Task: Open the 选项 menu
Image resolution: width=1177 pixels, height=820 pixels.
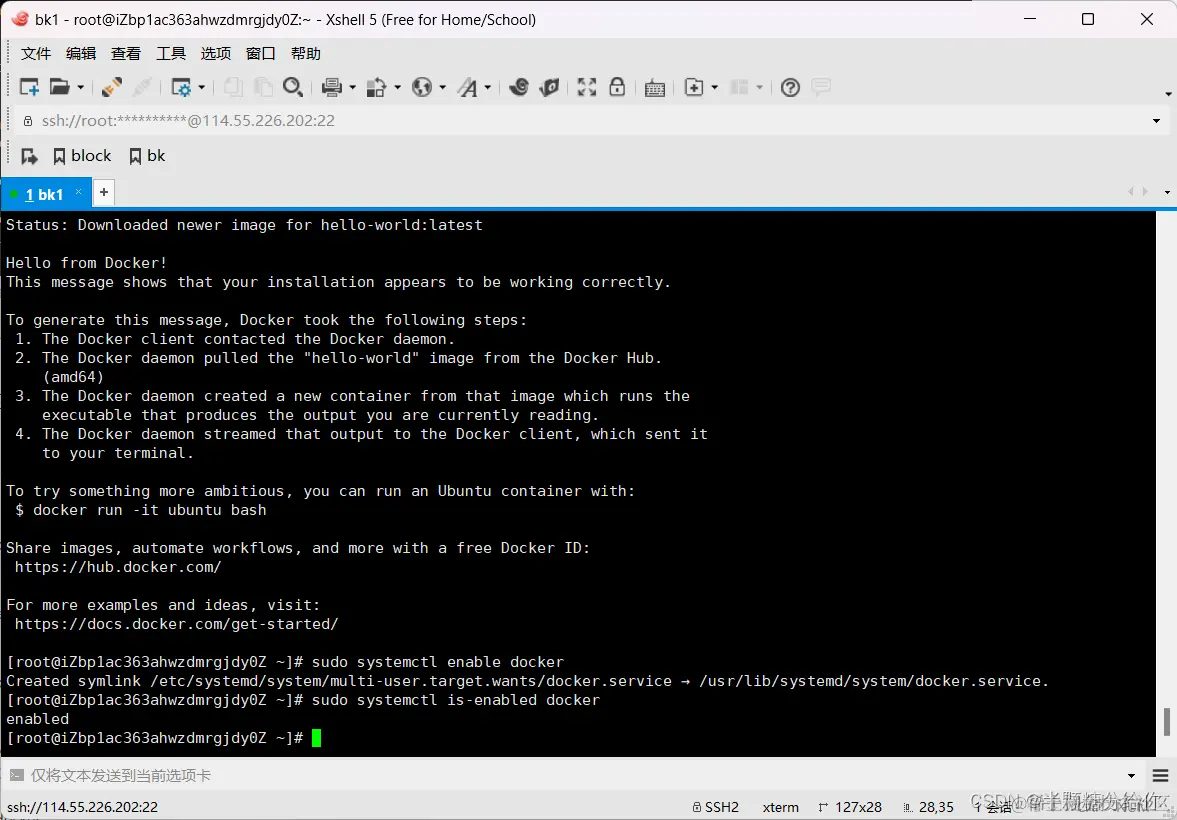Action: (216, 53)
